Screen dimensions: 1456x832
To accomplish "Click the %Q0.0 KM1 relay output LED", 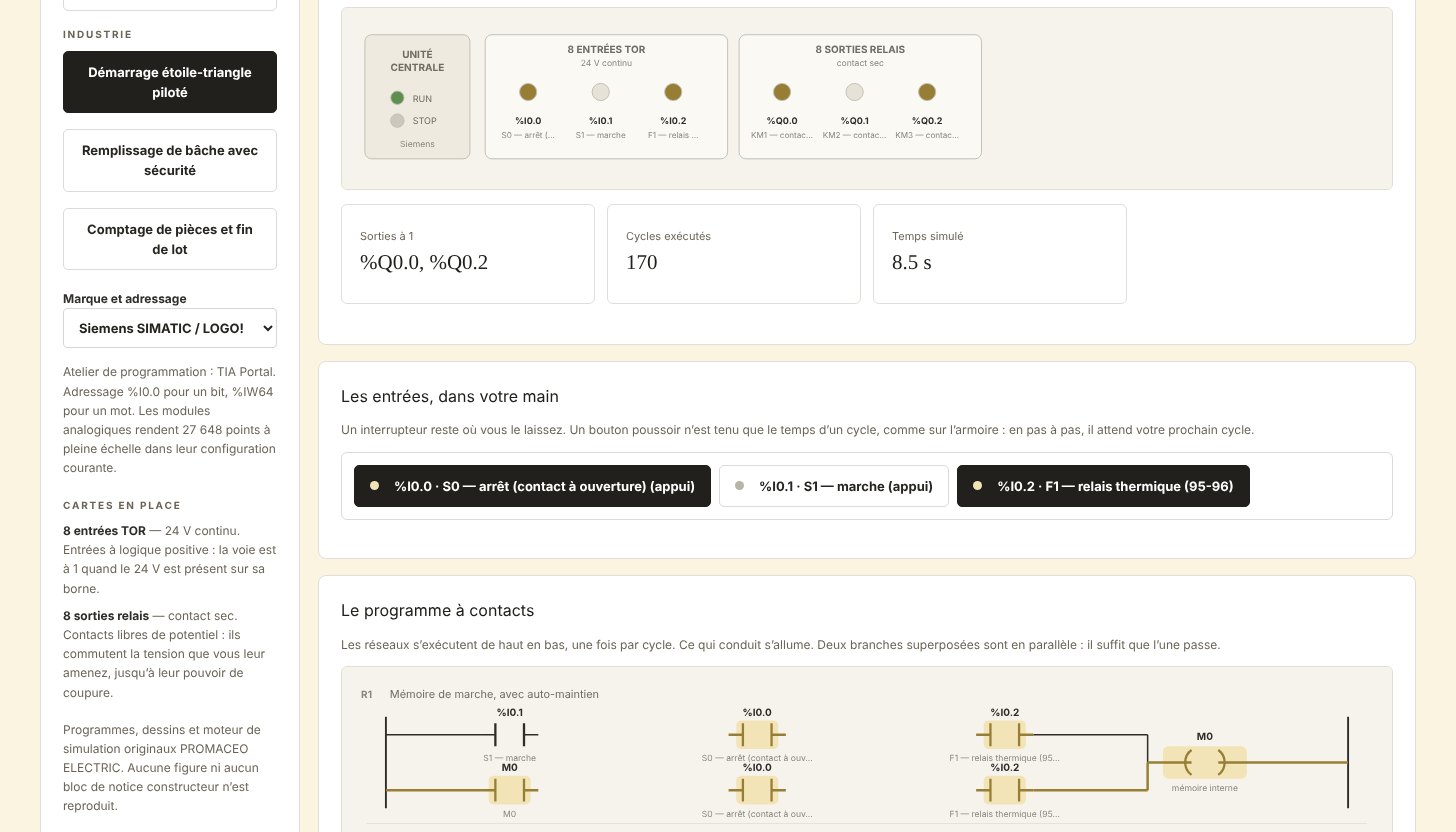I will 782,92.
